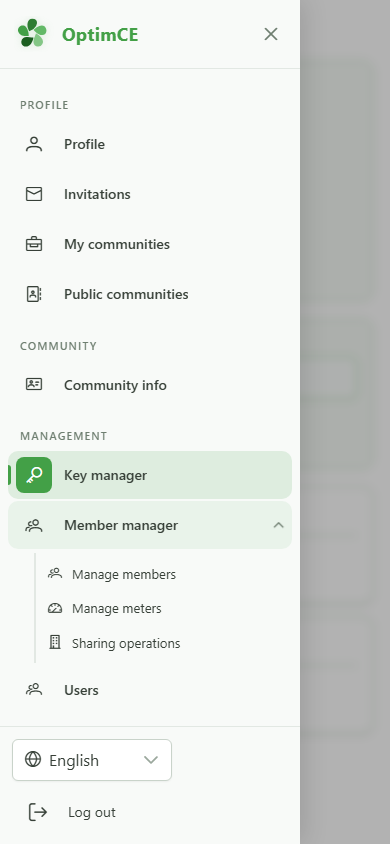This screenshot has width=390, height=844.
Task: Open Community info
Action: 150,385
